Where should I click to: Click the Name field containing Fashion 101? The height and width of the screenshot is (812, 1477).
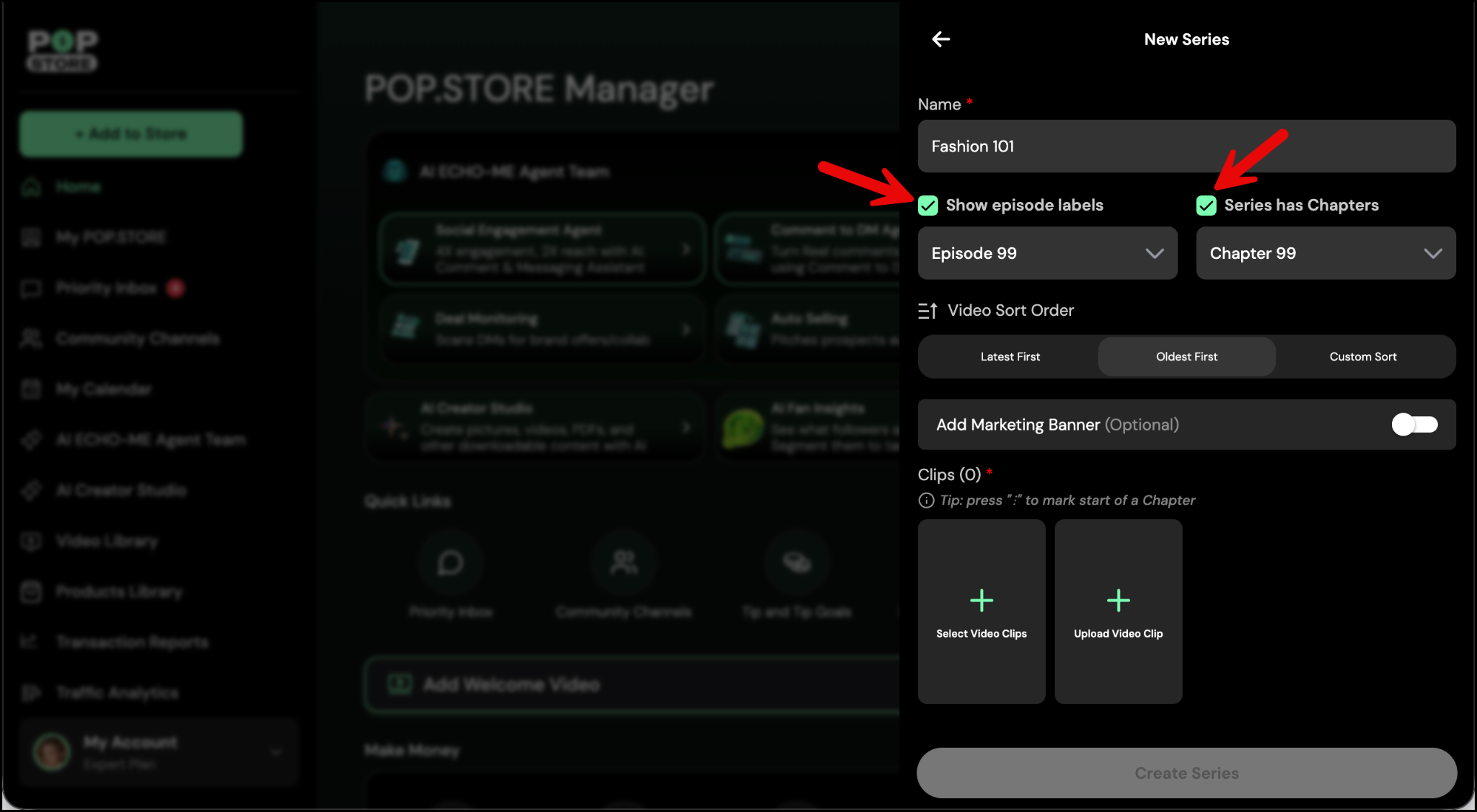click(x=1186, y=146)
